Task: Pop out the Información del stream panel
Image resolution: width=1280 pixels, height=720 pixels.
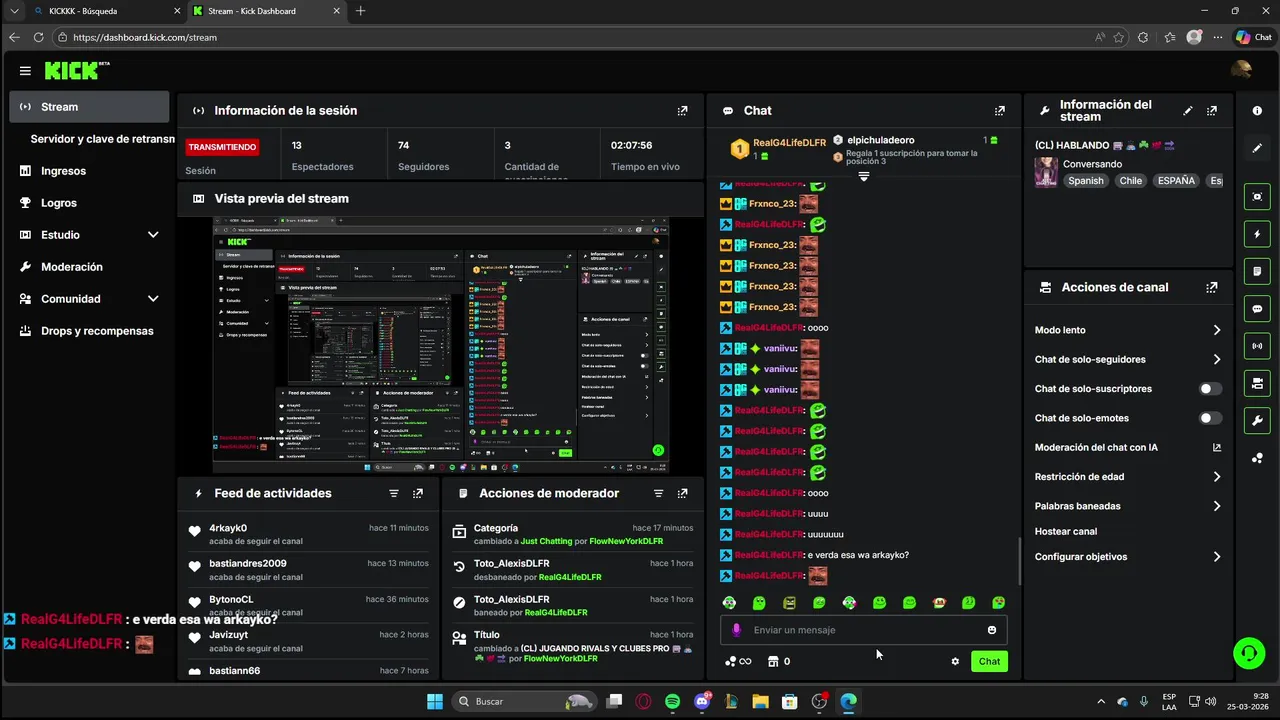Action: coord(1212,111)
